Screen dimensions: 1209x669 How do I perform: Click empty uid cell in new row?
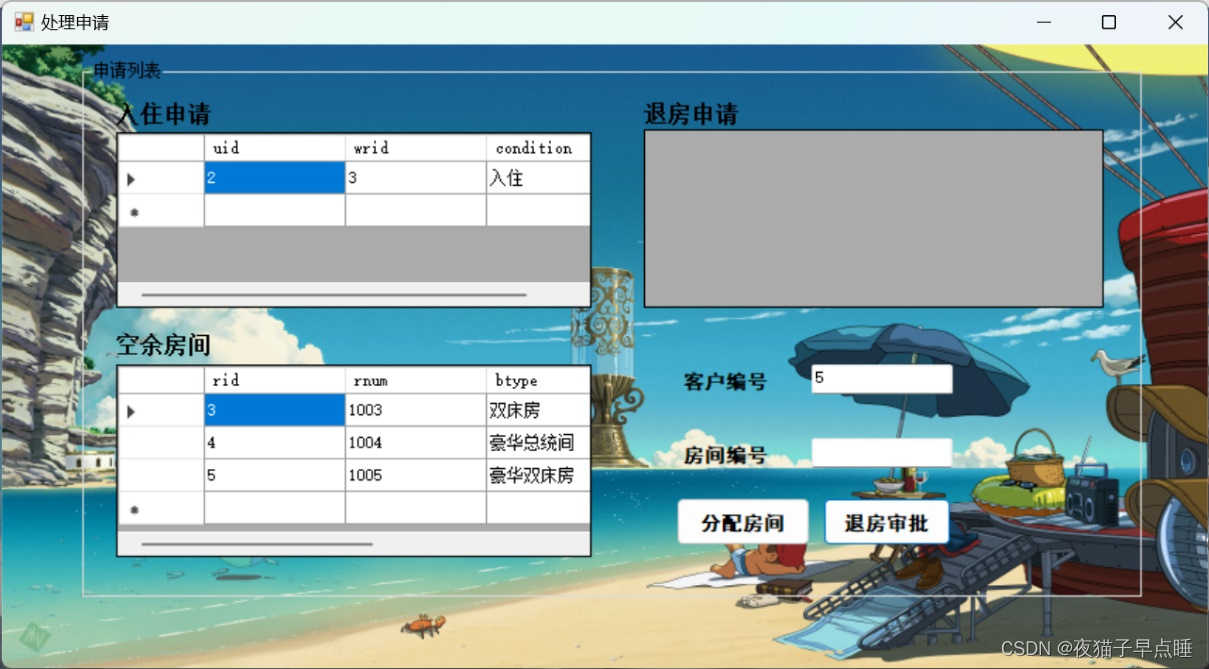[275, 211]
